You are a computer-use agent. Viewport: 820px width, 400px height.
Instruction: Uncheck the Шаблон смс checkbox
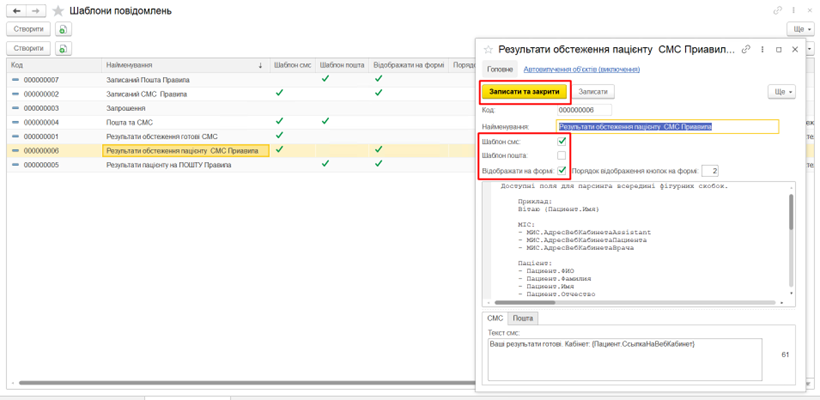[562, 141]
